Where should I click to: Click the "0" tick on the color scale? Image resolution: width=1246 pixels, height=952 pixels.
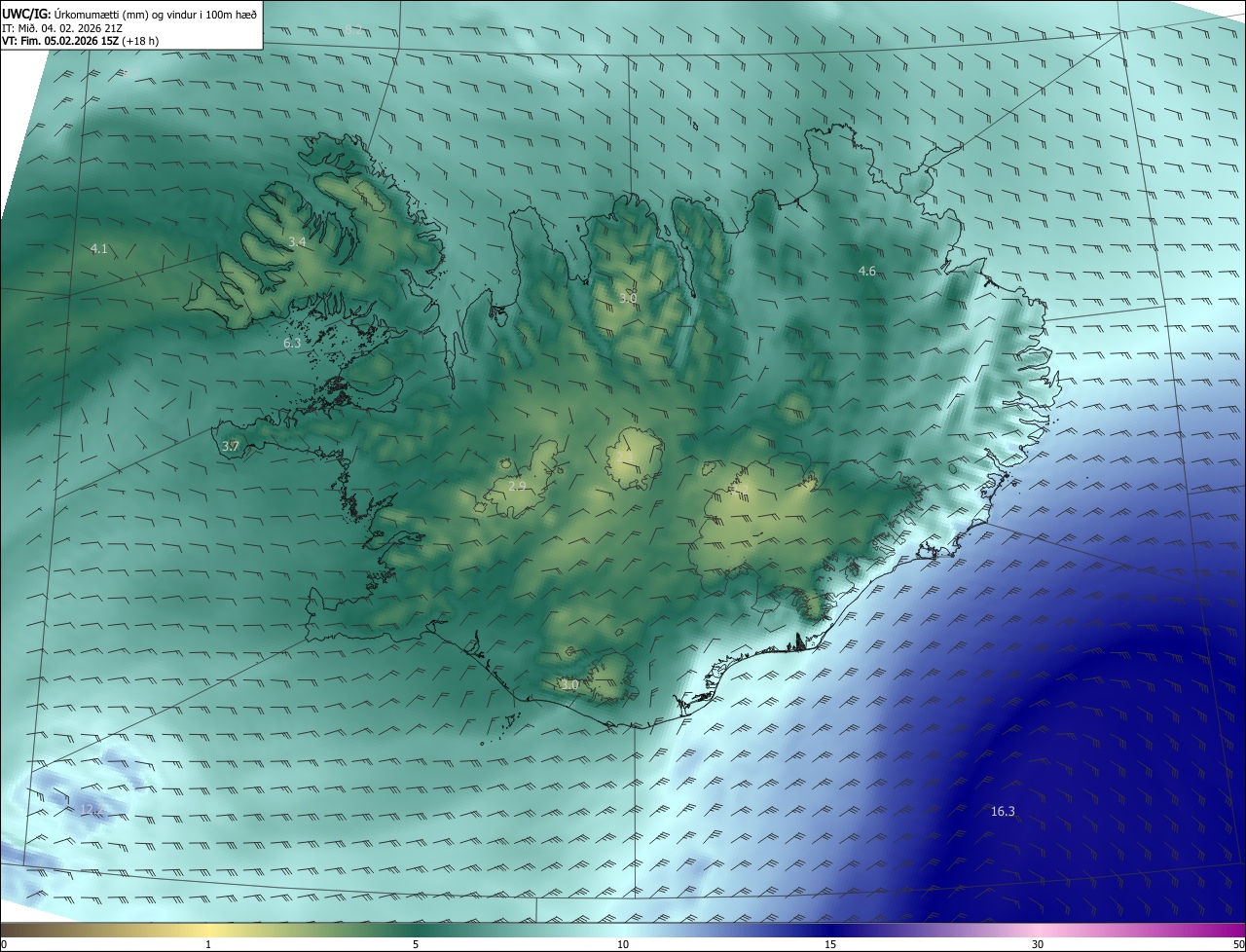point(4,944)
